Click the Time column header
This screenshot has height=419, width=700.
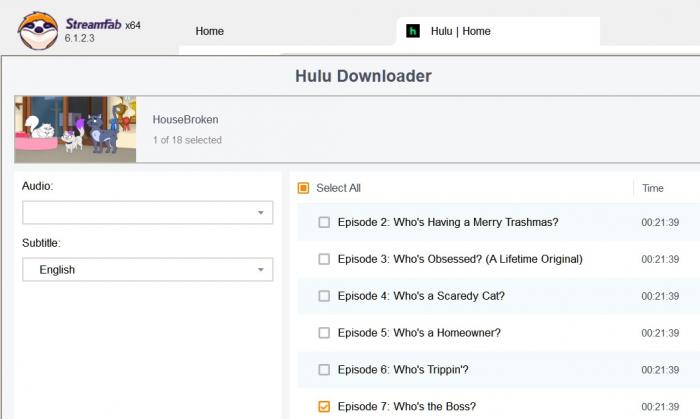pos(653,188)
